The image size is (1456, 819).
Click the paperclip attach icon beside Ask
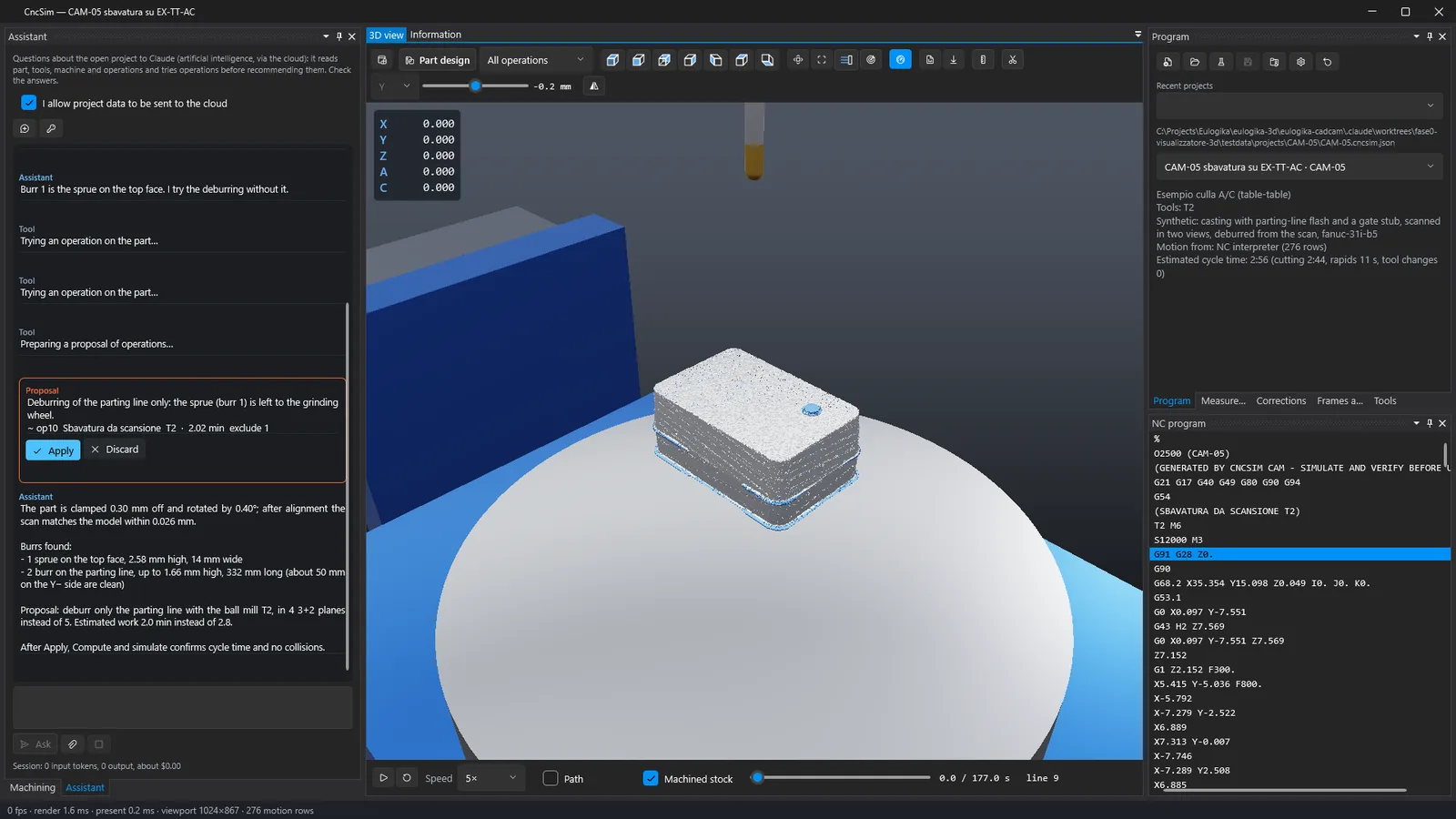click(x=73, y=743)
